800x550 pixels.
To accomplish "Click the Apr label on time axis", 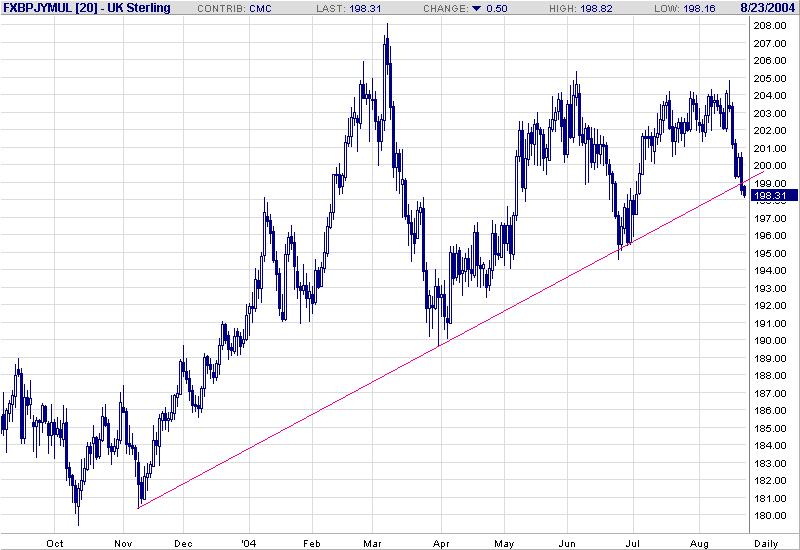I will coord(441,543).
